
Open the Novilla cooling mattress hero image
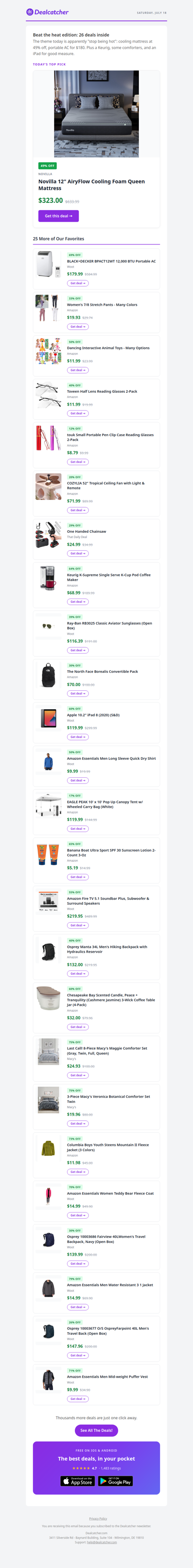(x=96, y=114)
